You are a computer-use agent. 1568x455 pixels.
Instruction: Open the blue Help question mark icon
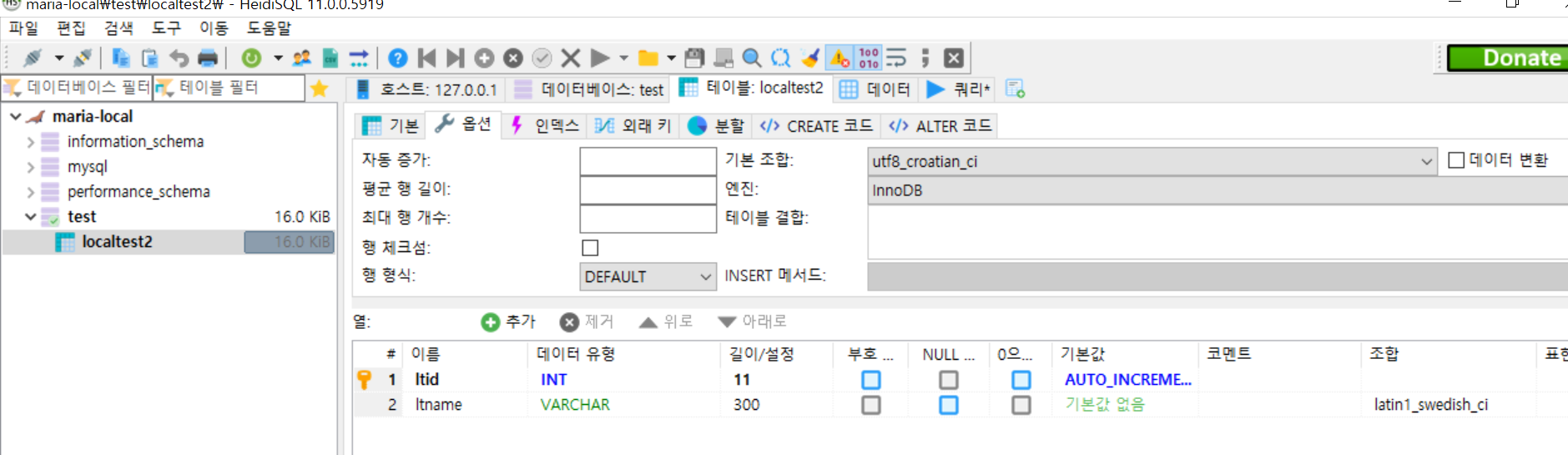398,58
